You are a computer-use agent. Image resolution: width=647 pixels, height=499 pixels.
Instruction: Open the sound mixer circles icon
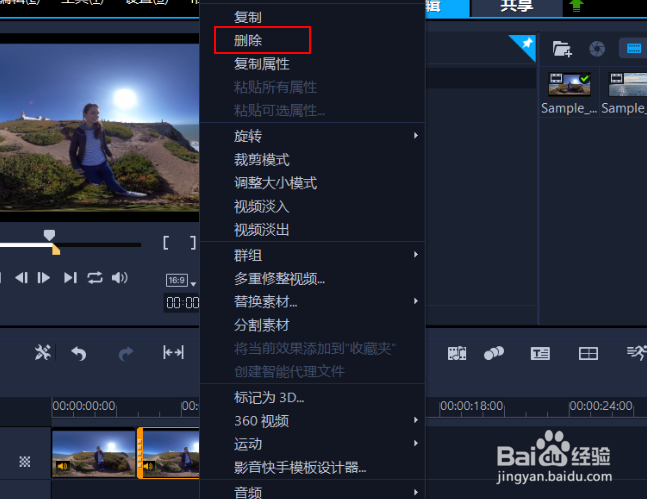(494, 353)
